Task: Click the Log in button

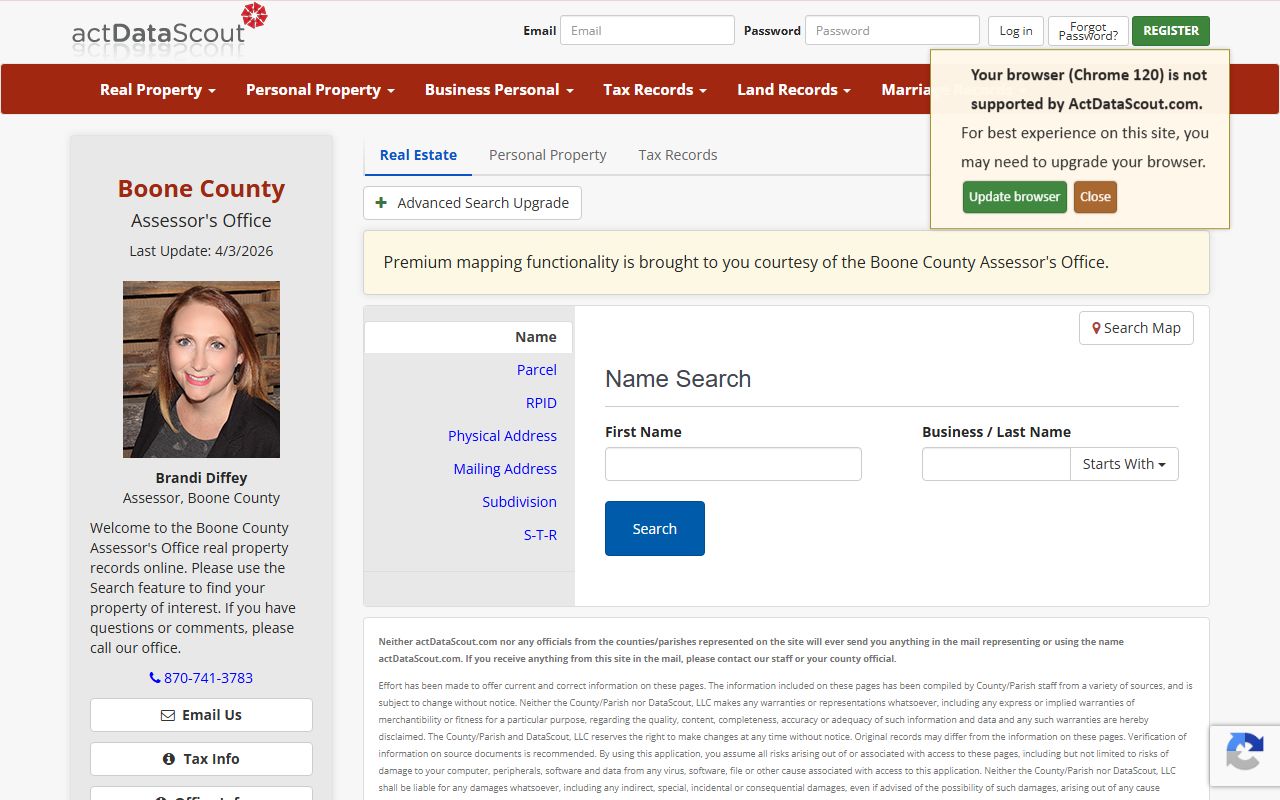Action: click(x=1016, y=31)
